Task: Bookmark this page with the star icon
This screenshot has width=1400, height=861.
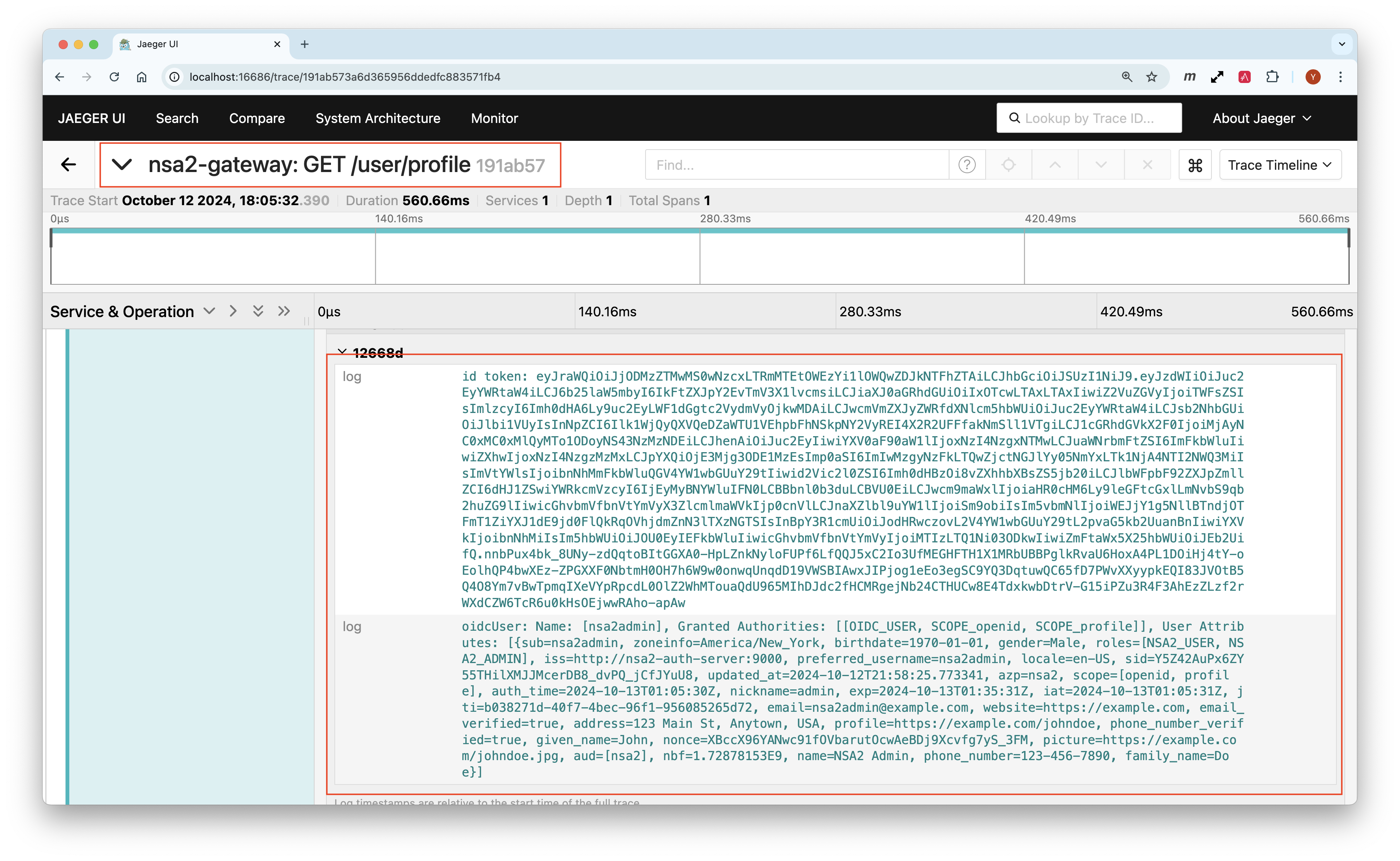Action: (x=1152, y=77)
